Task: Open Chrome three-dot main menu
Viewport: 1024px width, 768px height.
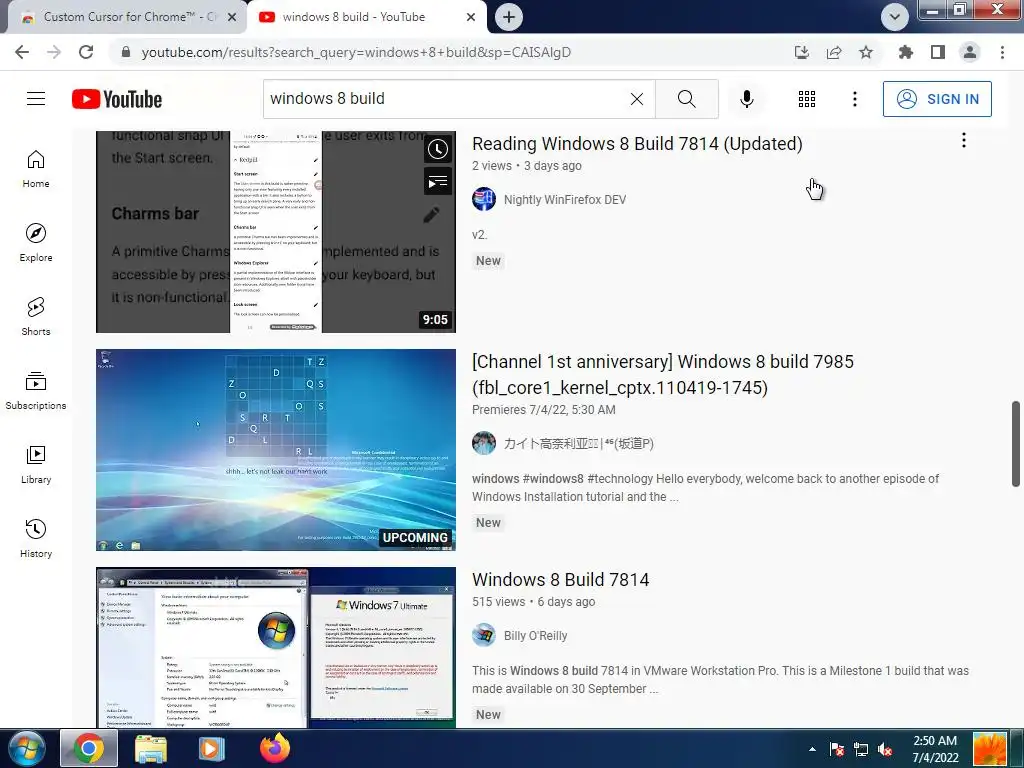Action: pyautogui.click(x=1002, y=52)
